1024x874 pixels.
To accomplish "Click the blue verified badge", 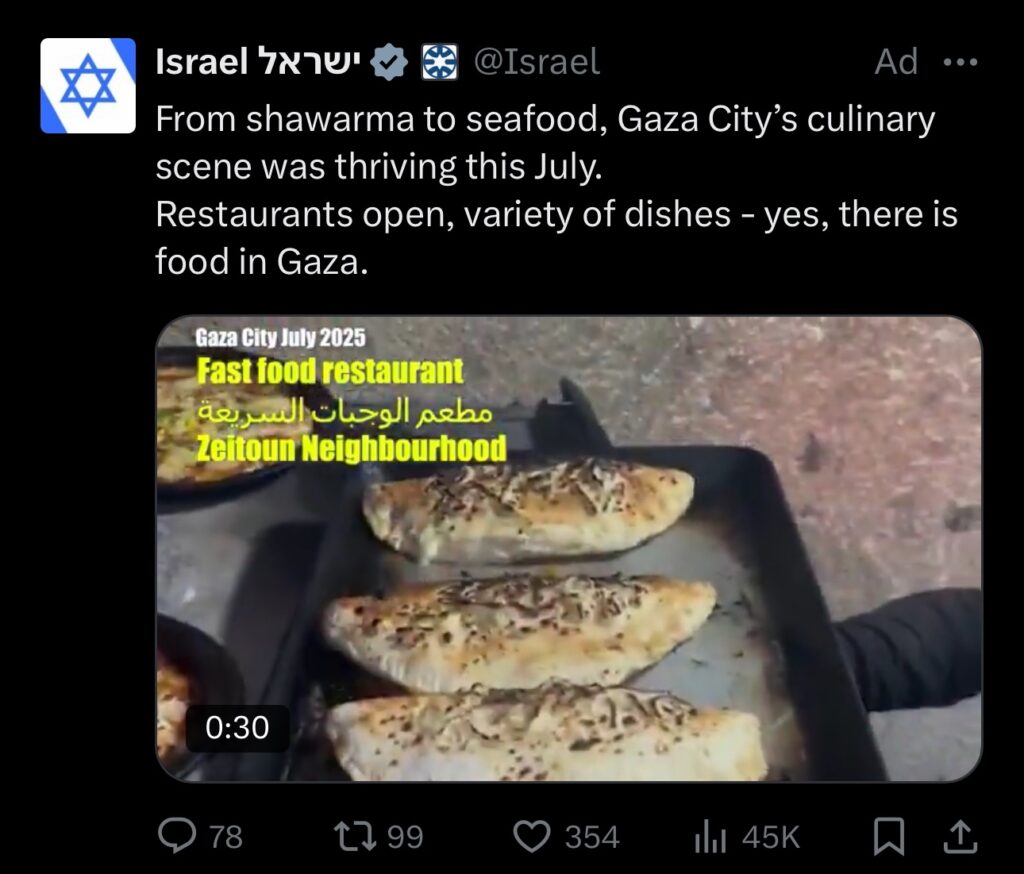I will click(x=389, y=62).
